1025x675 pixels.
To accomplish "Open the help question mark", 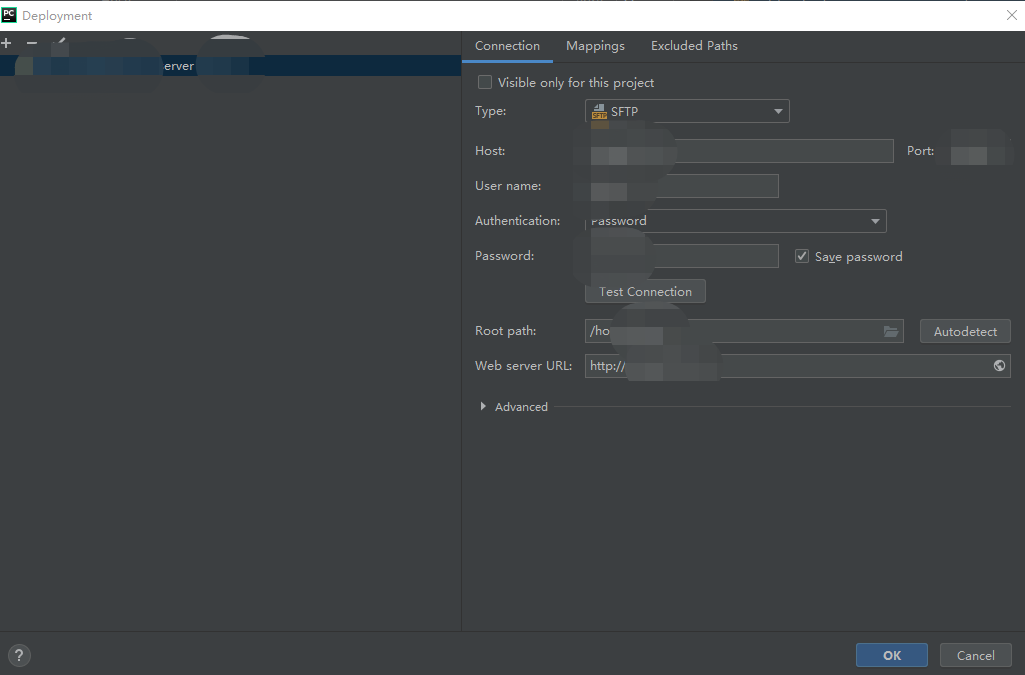I will tap(19, 655).
